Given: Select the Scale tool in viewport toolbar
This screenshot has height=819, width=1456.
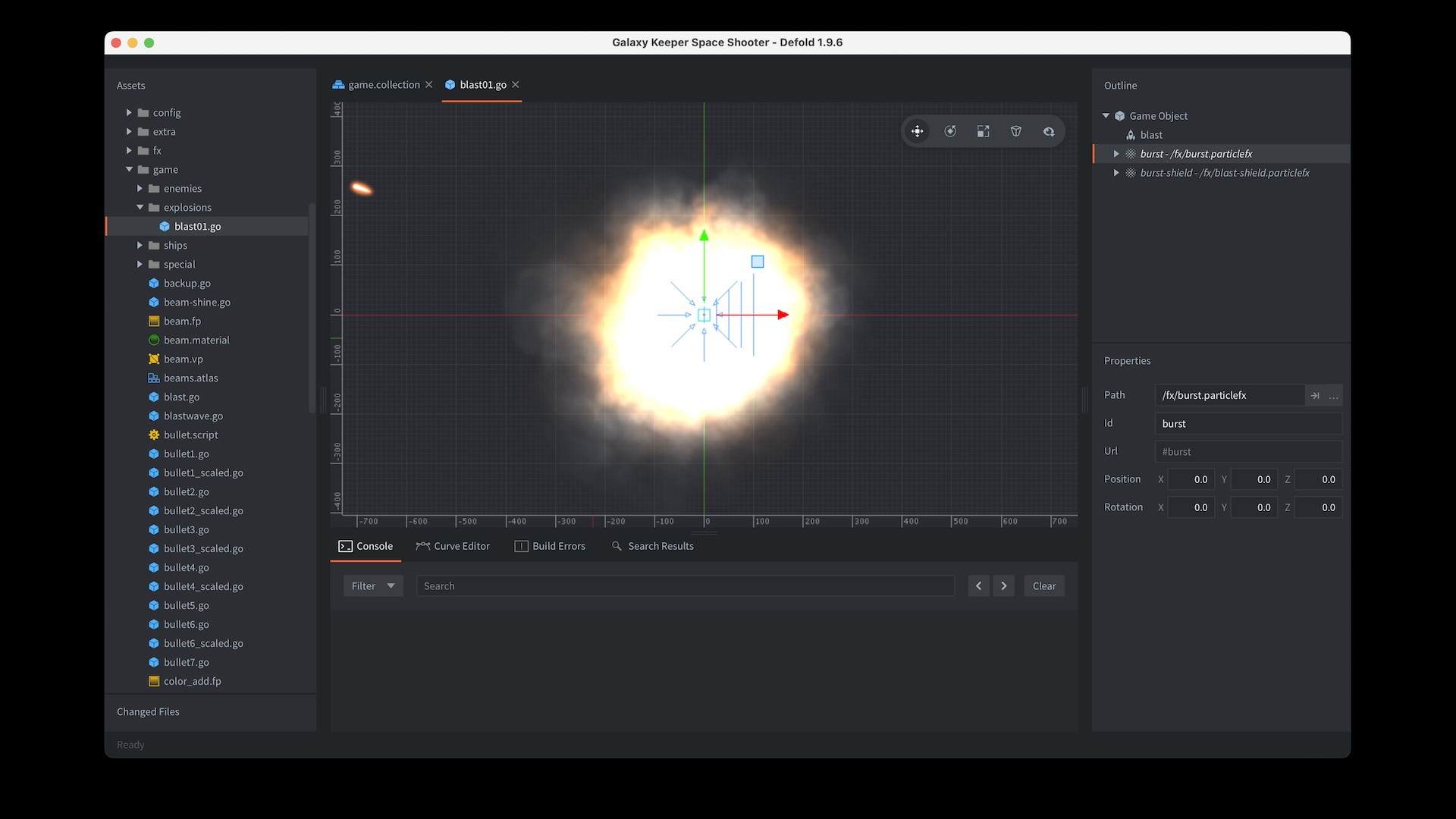Looking at the screenshot, I should [984, 131].
